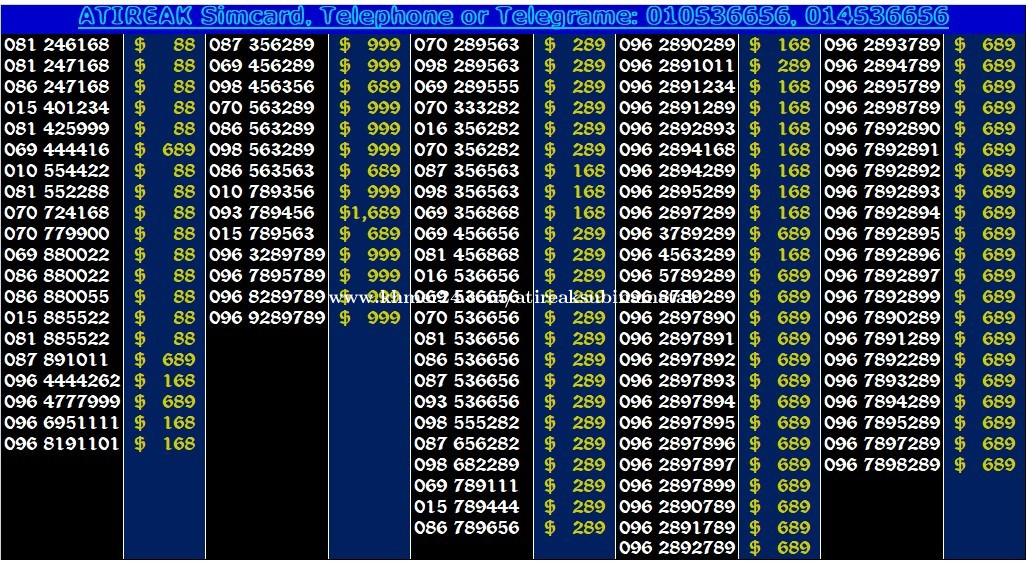This screenshot has width=1026, height=564.
Task: Select number 096 4563289
Action: pos(677,255)
